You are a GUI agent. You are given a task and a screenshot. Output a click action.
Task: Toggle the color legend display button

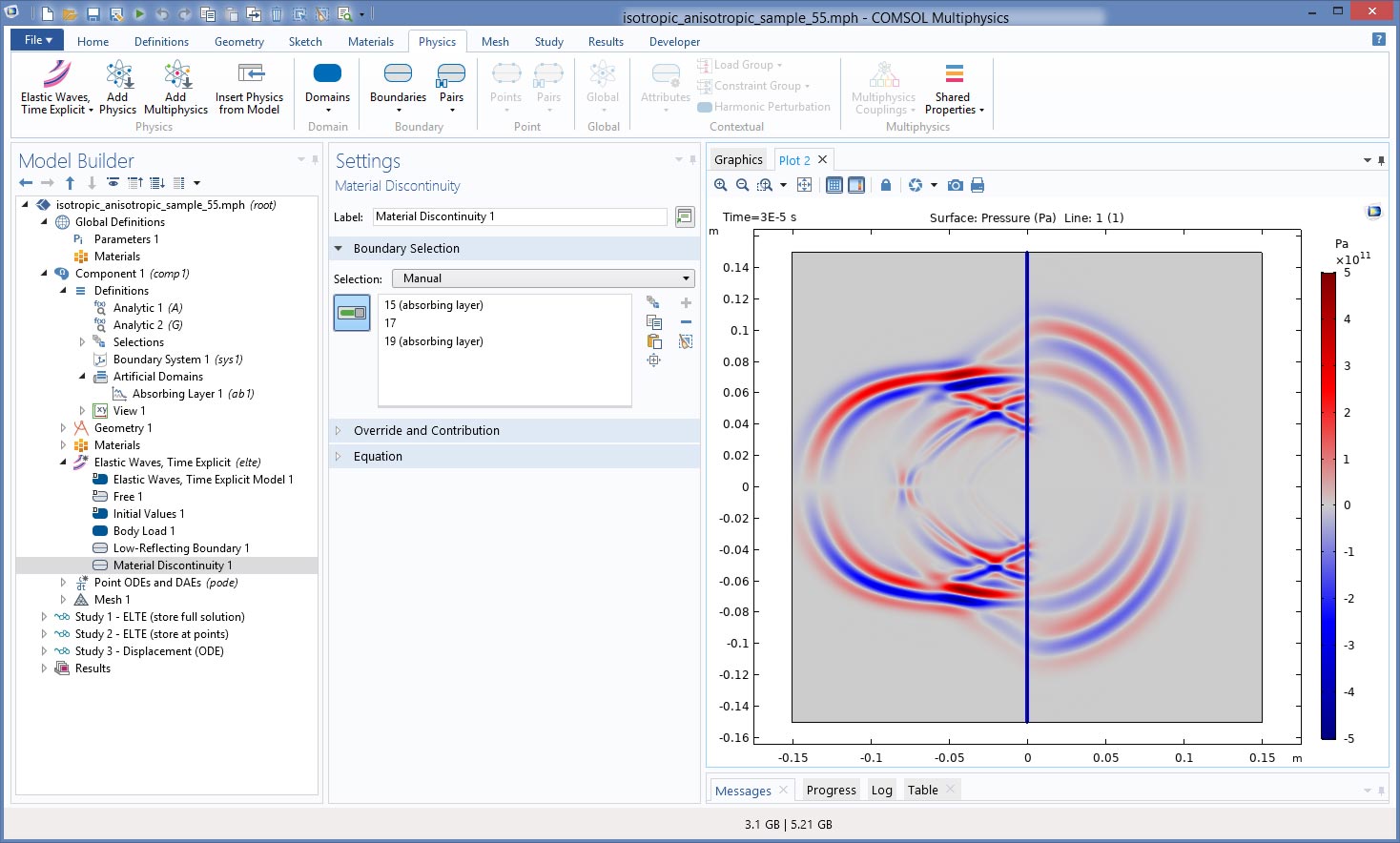(x=856, y=185)
